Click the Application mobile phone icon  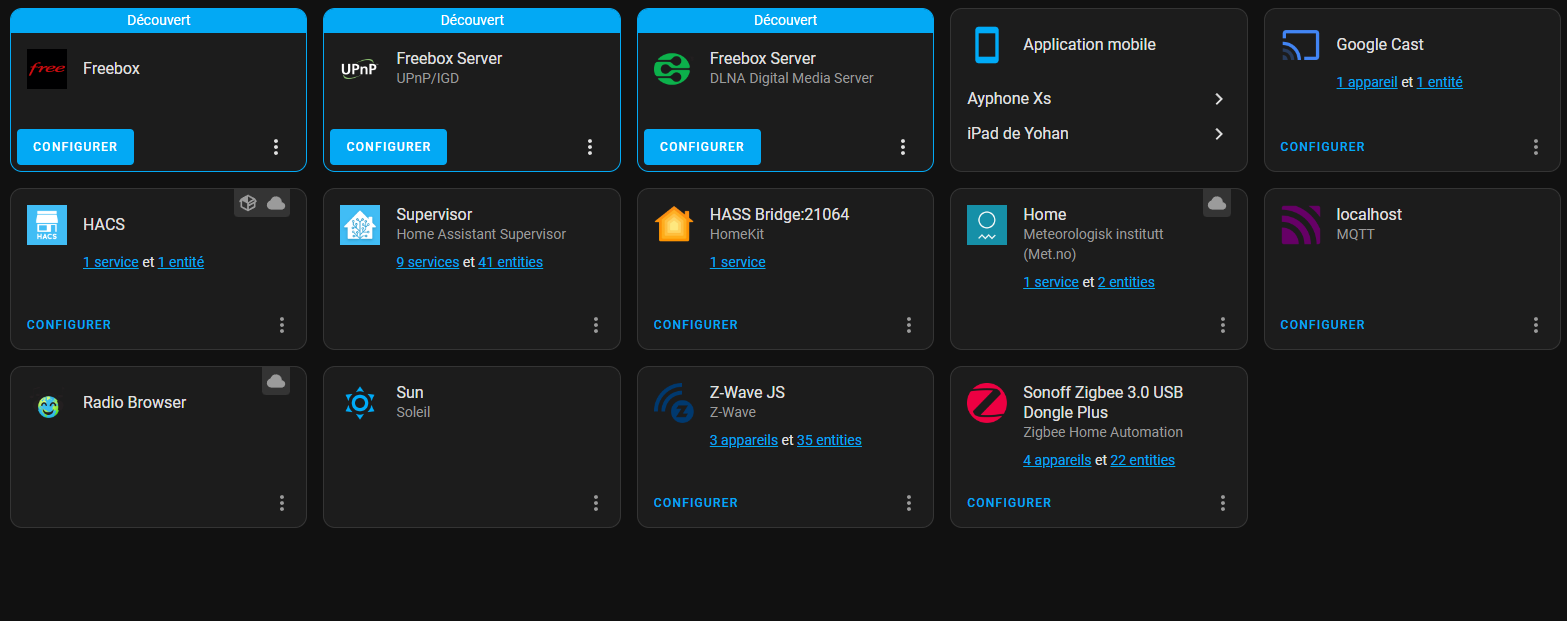click(x=987, y=45)
